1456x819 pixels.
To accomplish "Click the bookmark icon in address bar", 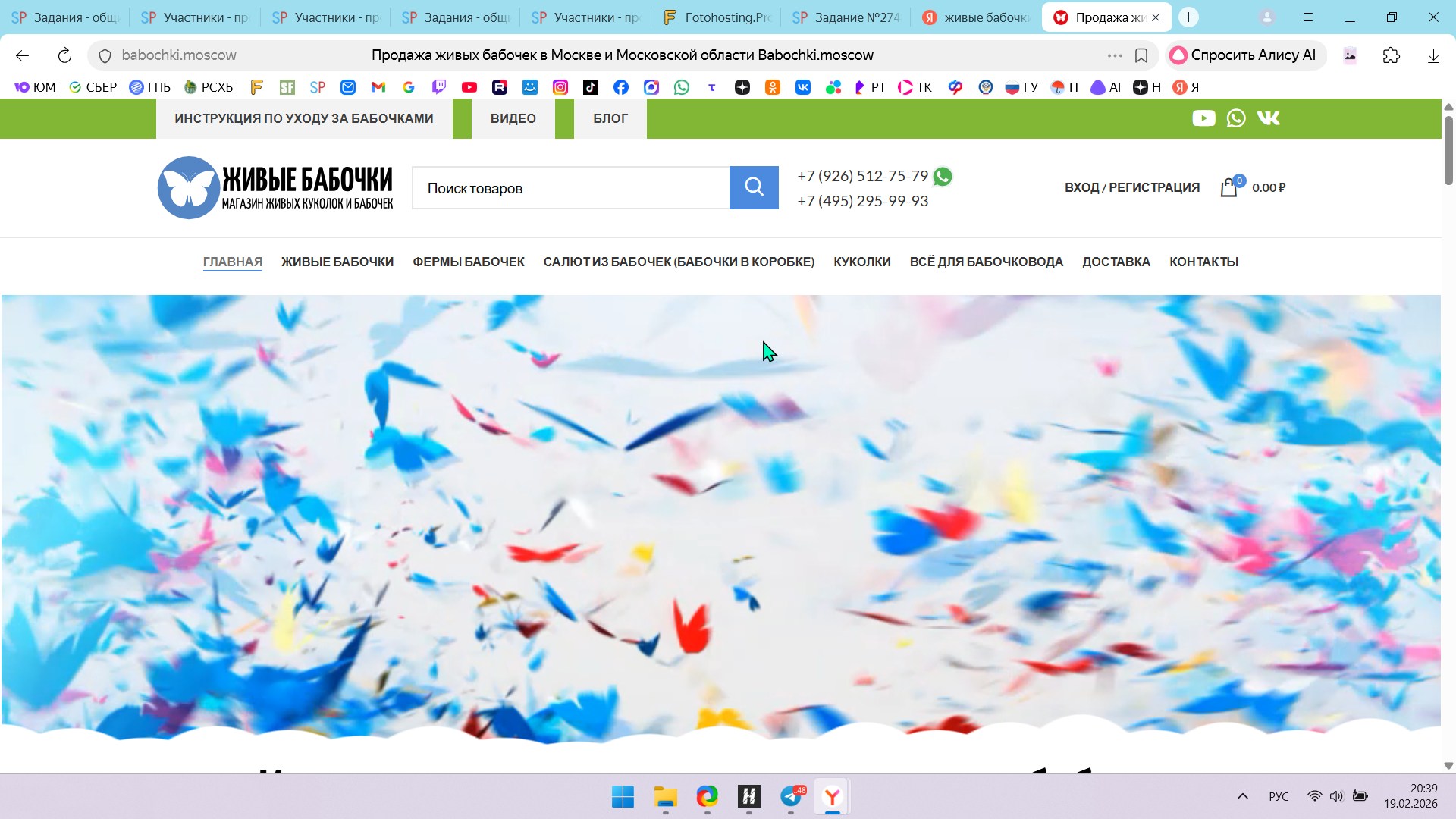I will point(1141,55).
